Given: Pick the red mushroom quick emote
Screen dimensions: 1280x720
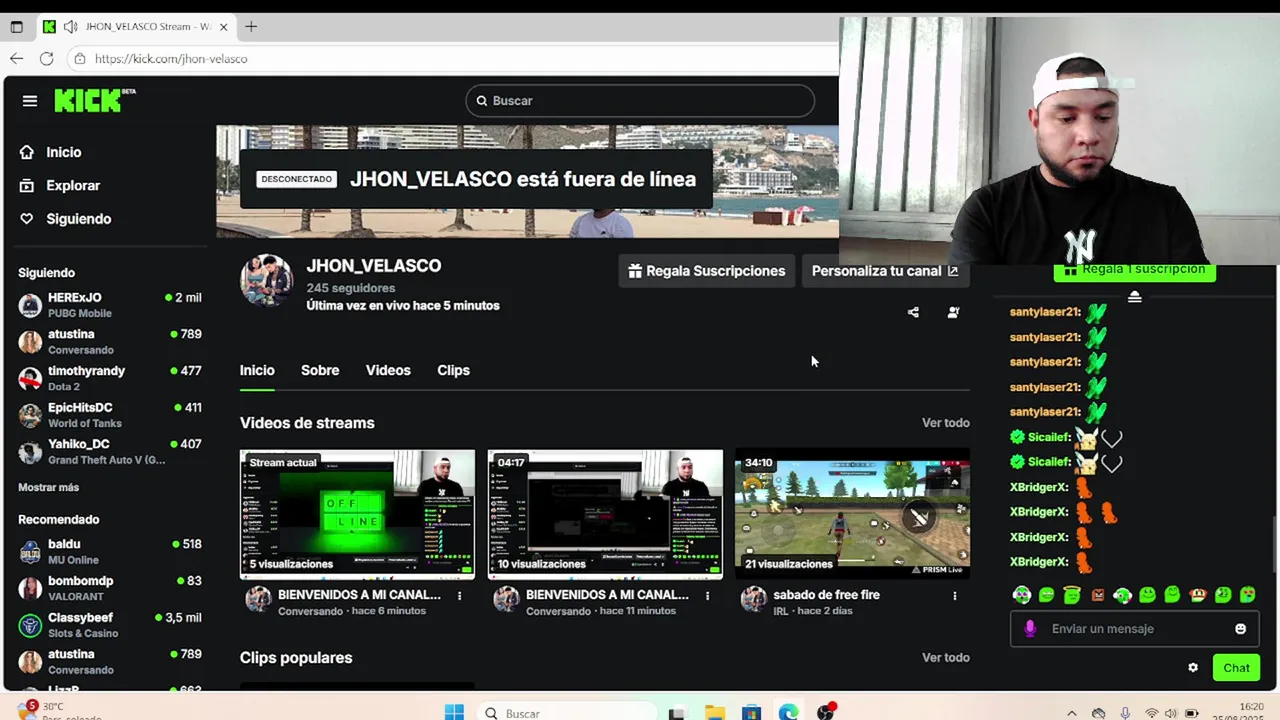Looking at the screenshot, I should (x=1198, y=595).
